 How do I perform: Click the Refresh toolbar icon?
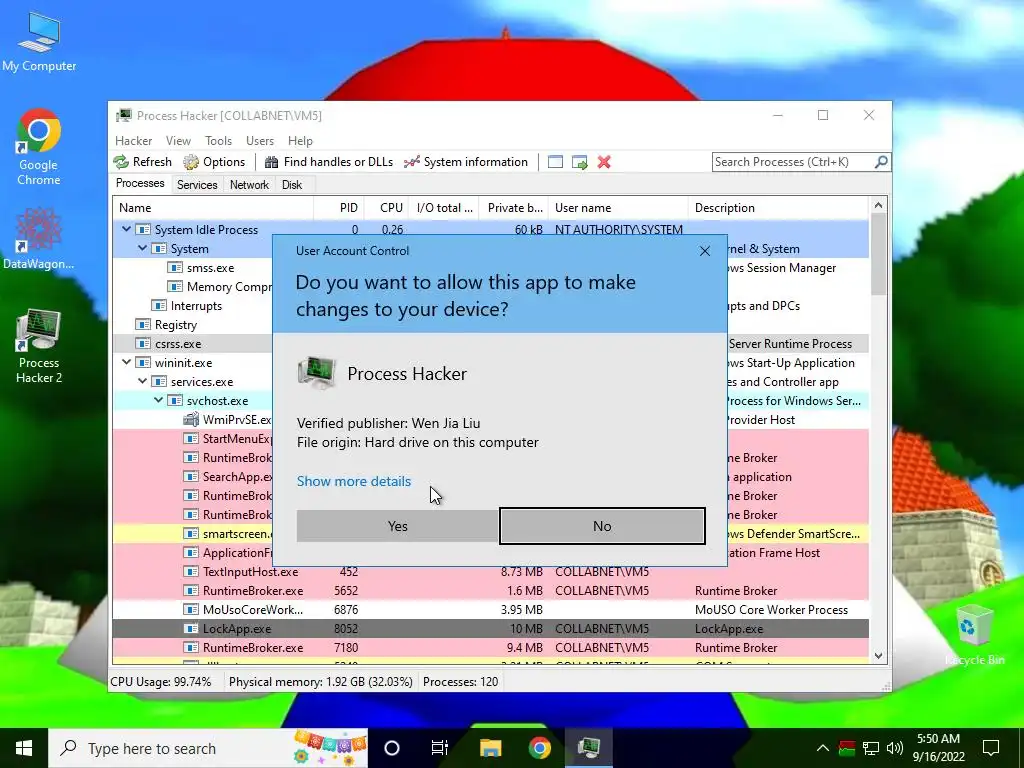point(121,162)
